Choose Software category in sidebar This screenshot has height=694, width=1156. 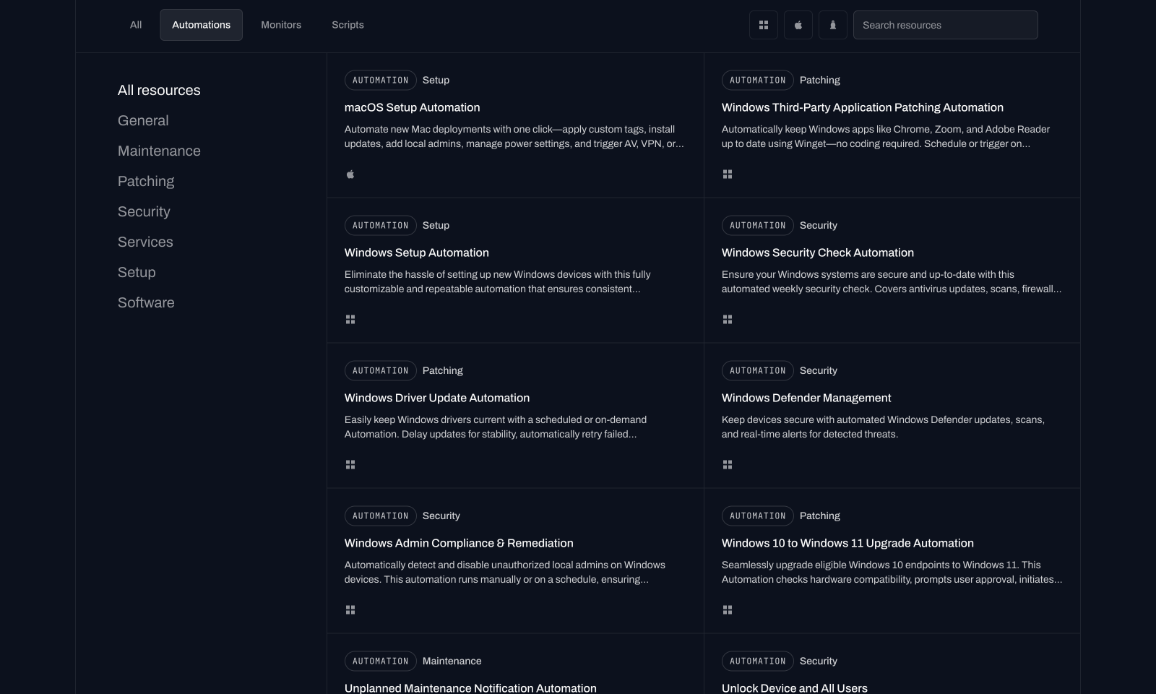point(146,302)
